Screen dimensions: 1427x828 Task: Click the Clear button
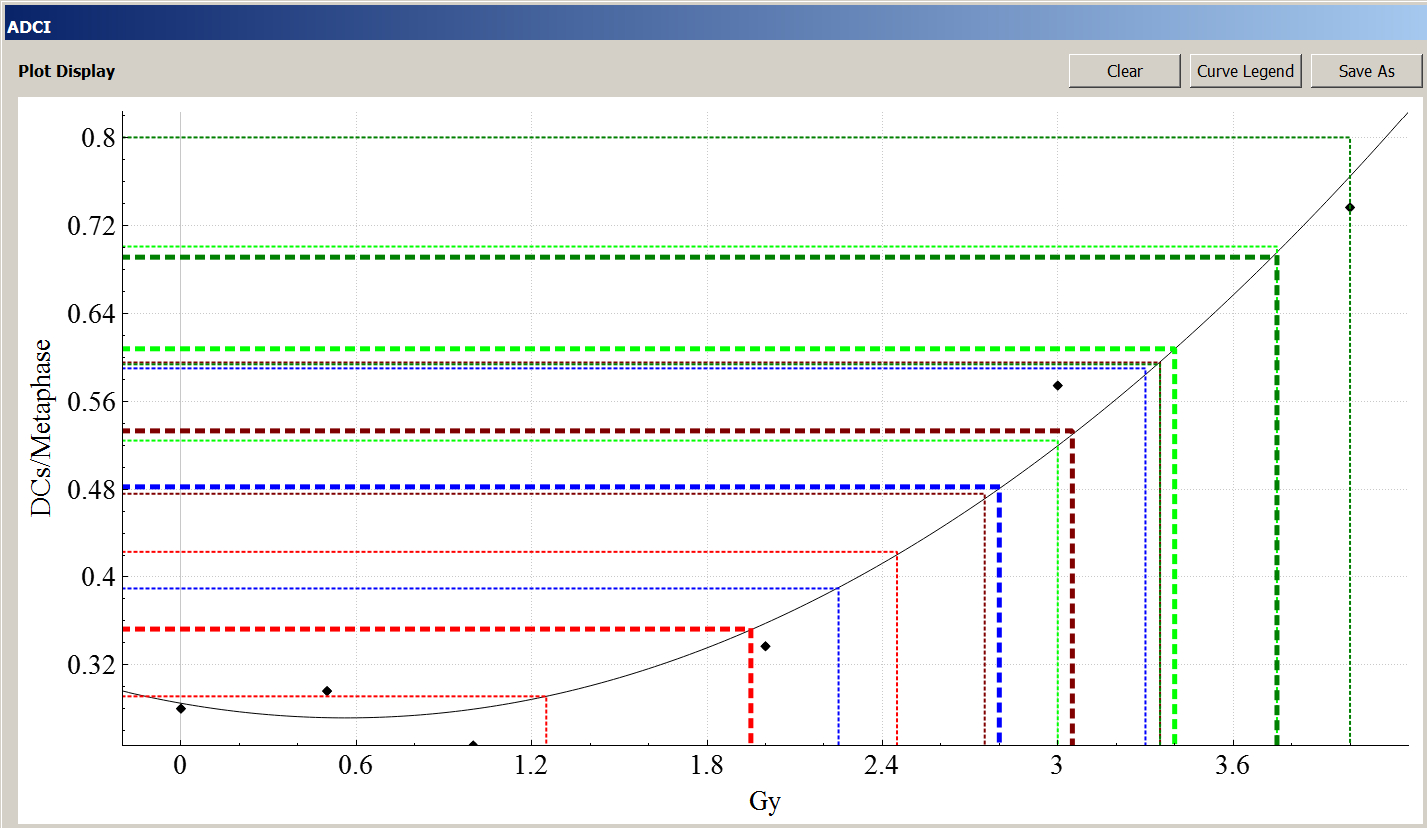1124,71
